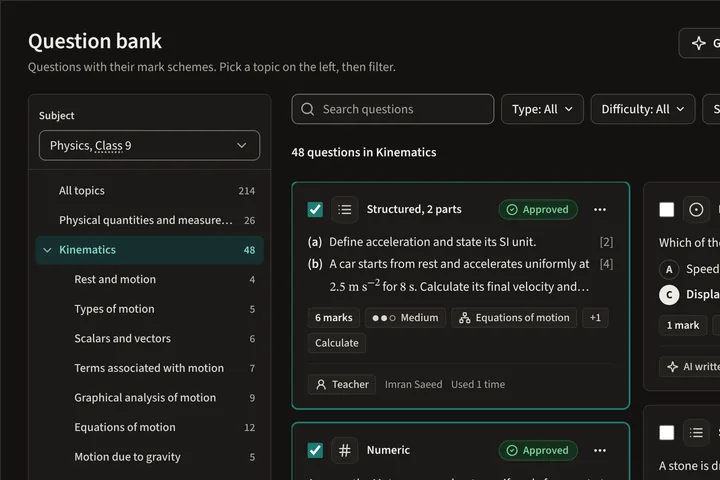Open three-dot menu on Structured question card
Viewport: 720px width, 480px height.
tap(600, 209)
